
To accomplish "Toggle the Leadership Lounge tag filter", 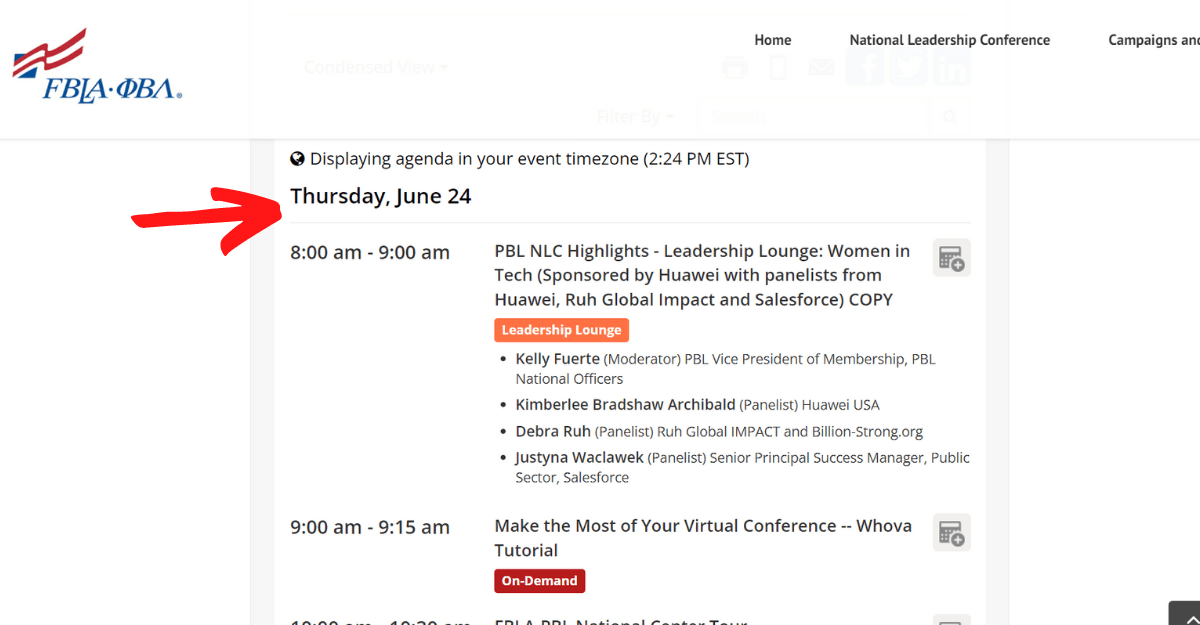I will (561, 329).
